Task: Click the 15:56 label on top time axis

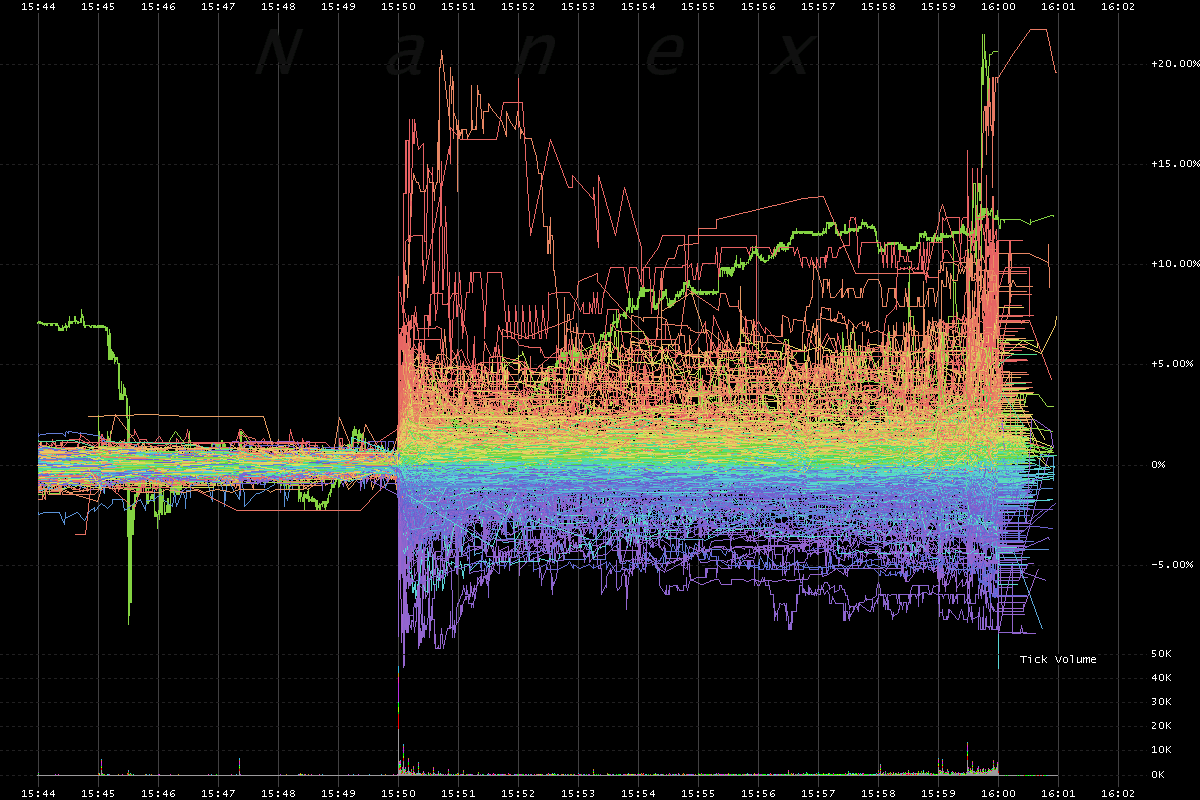Action: pos(758,6)
